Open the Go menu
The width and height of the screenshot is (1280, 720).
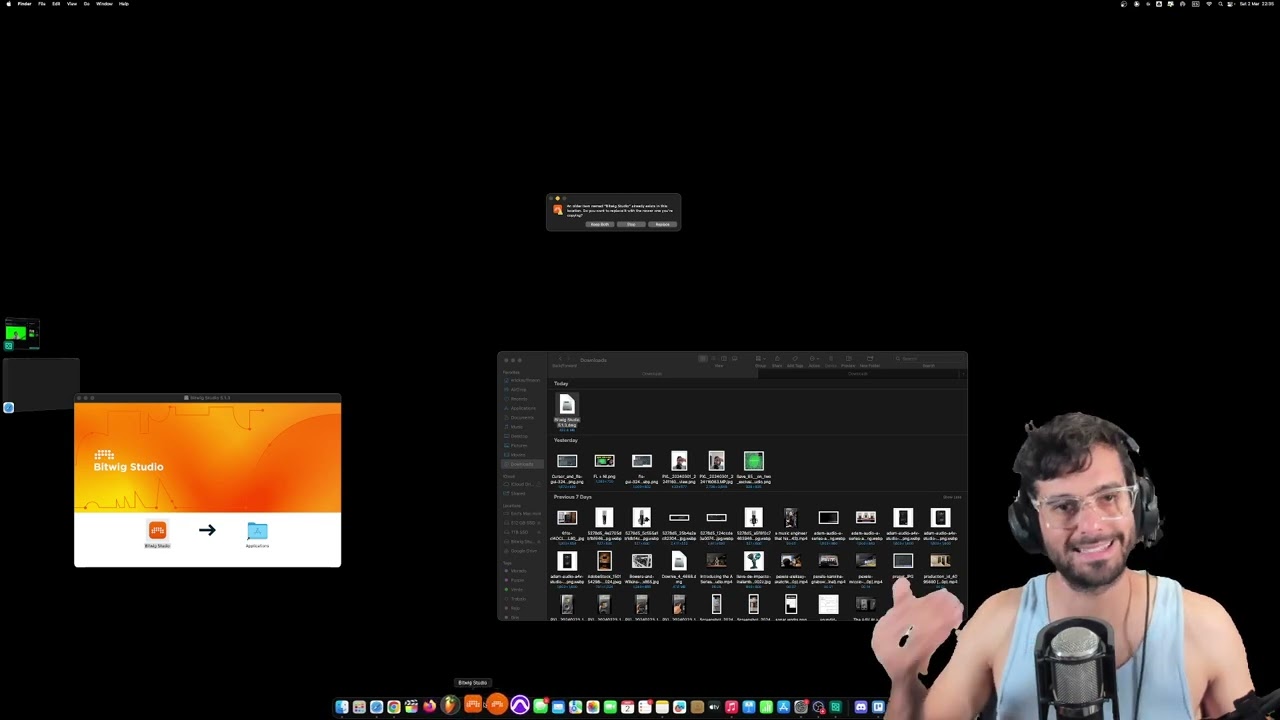click(x=86, y=4)
